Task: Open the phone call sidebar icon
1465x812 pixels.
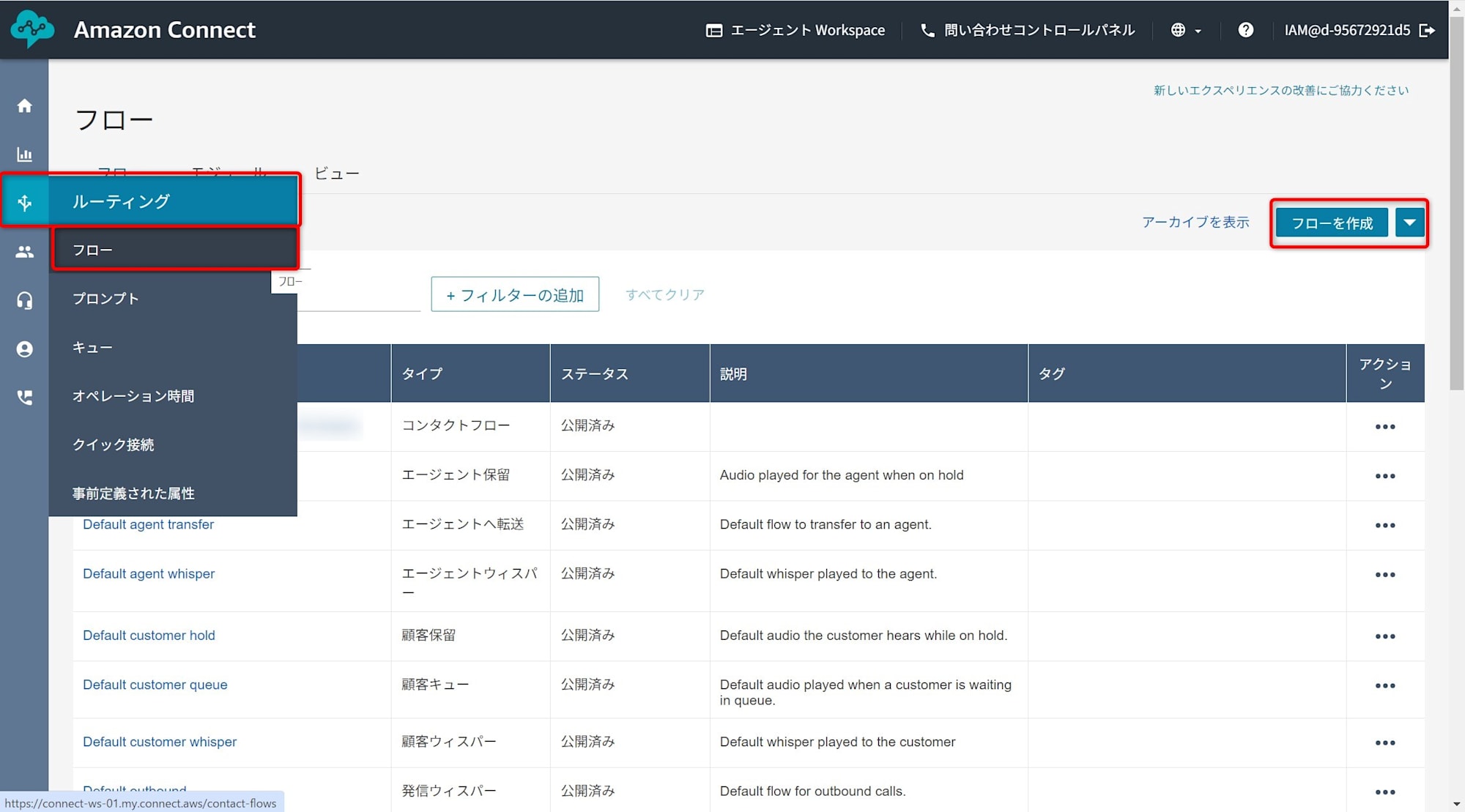Action: (24, 398)
